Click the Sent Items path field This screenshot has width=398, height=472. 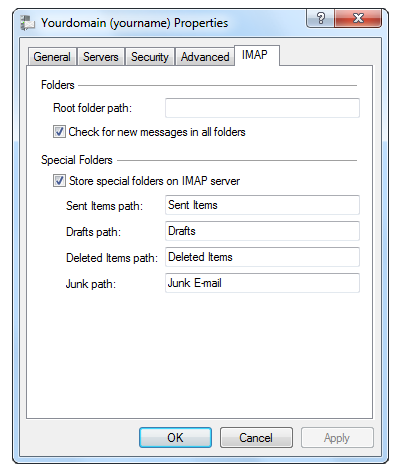(262, 205)
